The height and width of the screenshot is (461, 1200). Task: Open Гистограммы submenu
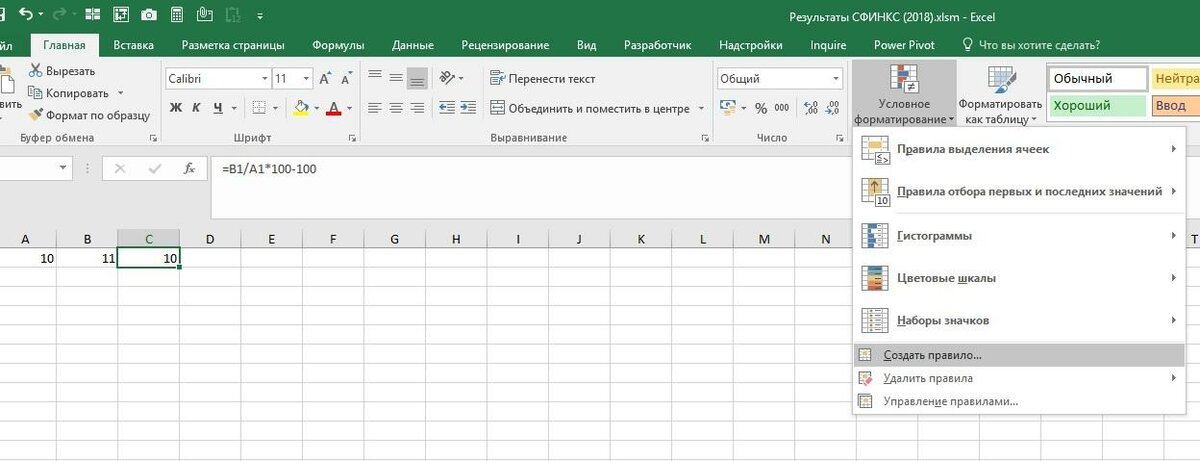1018,236
